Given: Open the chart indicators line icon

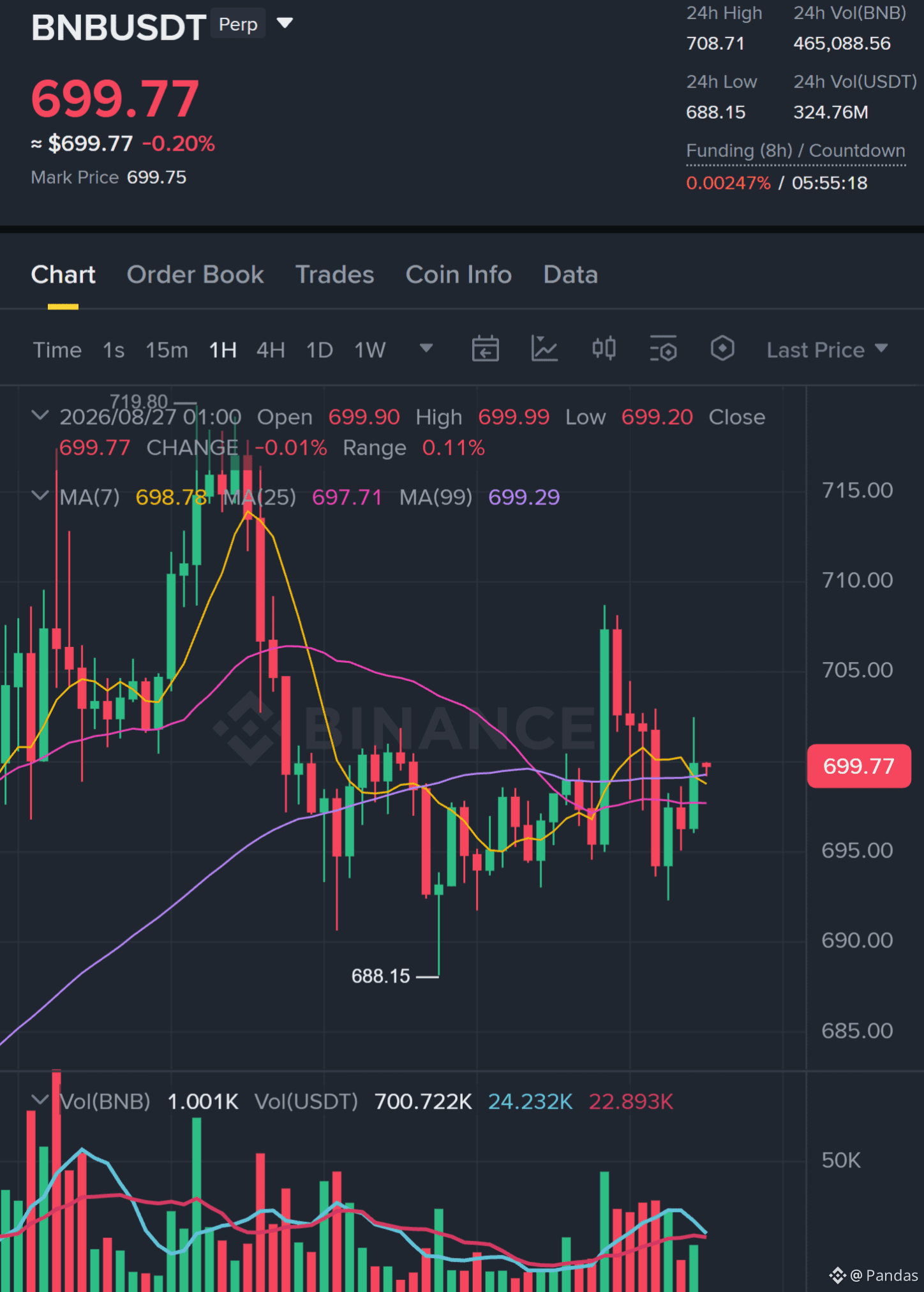Looking at the screenshot, I should pyautogui.click(x=544, y=348).
